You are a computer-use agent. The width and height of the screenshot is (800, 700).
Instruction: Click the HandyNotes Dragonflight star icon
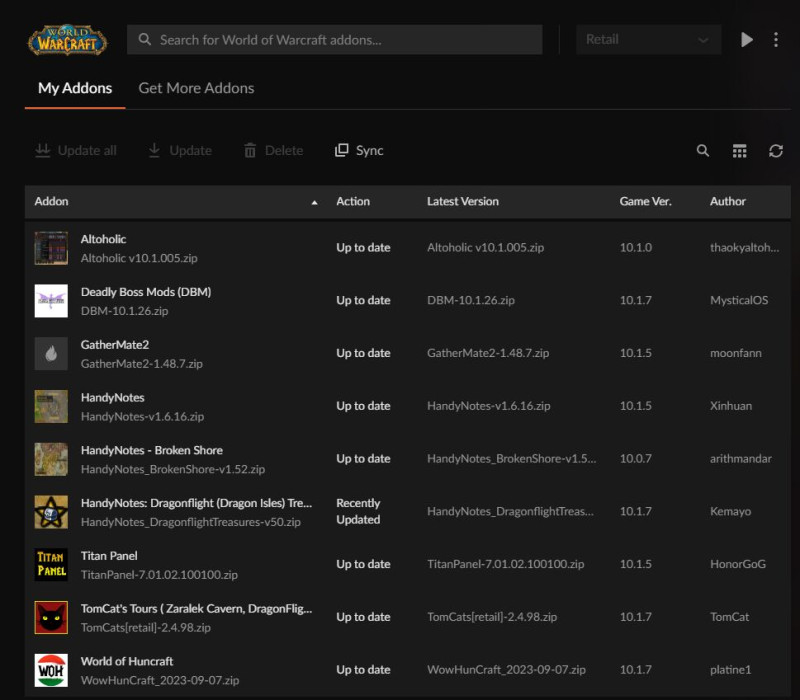pos(51,512)
